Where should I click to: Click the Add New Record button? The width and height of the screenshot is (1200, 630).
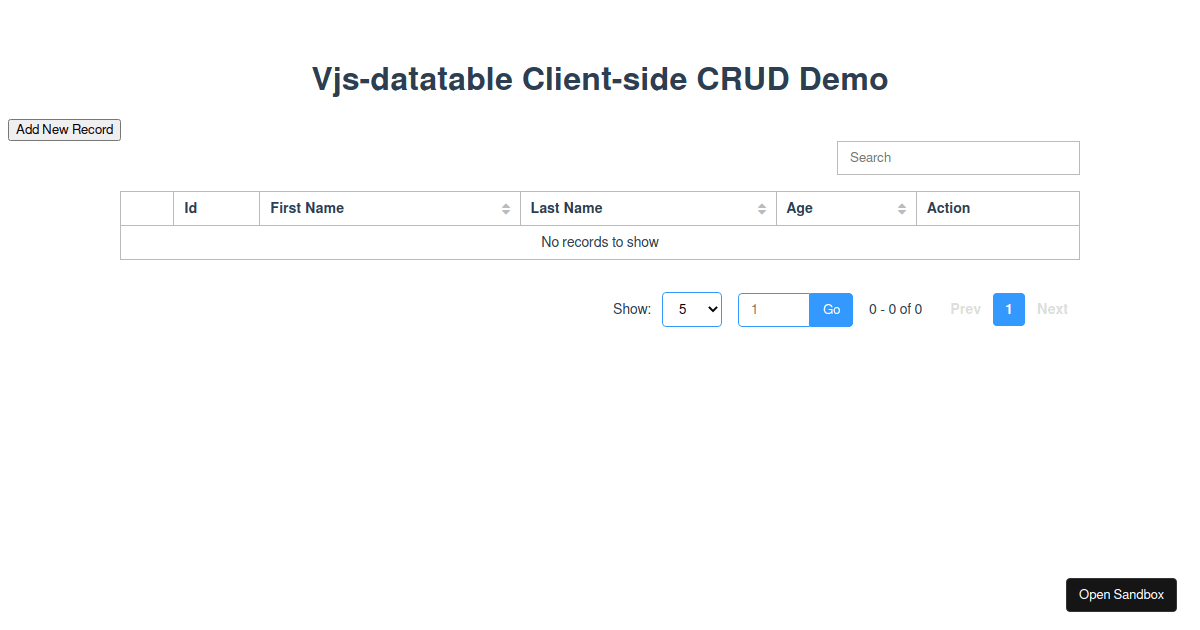[64, 129]
